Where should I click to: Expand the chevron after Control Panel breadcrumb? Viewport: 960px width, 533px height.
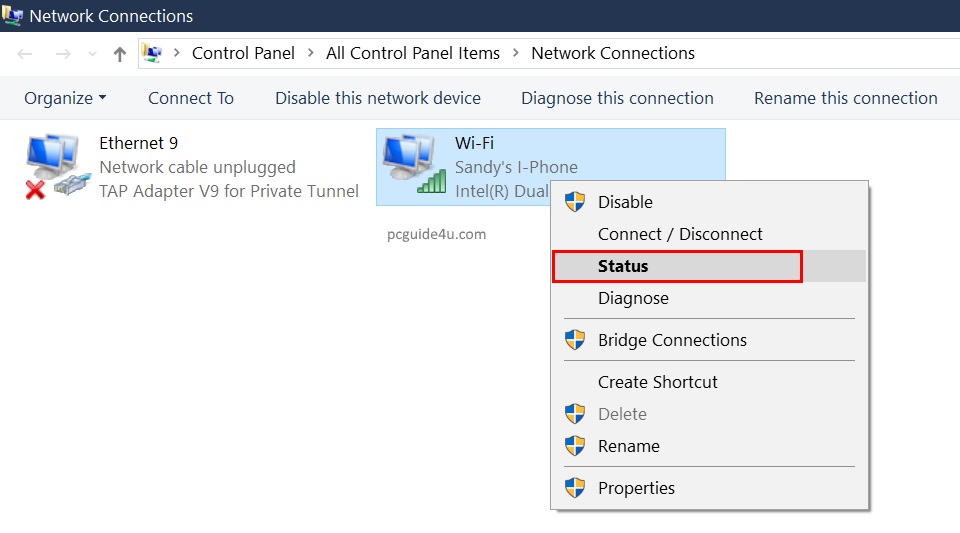tap(311, 53)
